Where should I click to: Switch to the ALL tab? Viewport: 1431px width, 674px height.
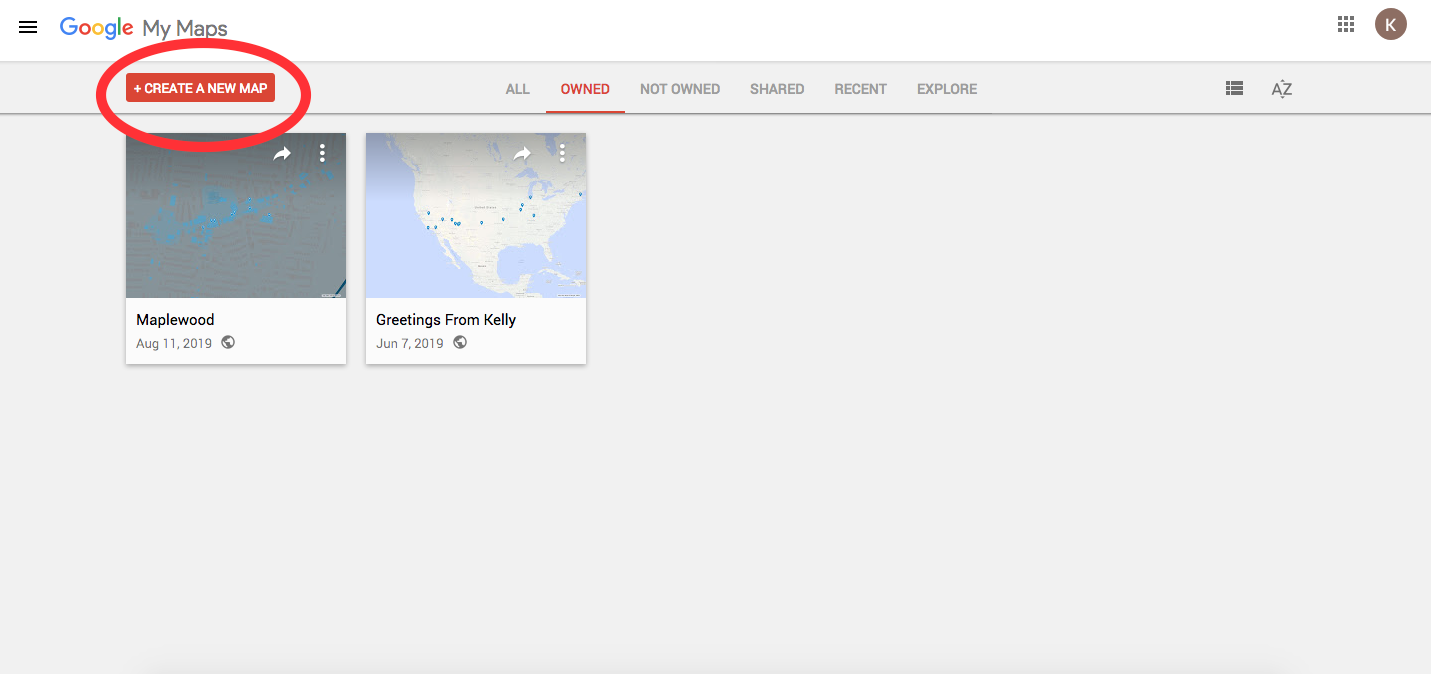tap(517, 88)
